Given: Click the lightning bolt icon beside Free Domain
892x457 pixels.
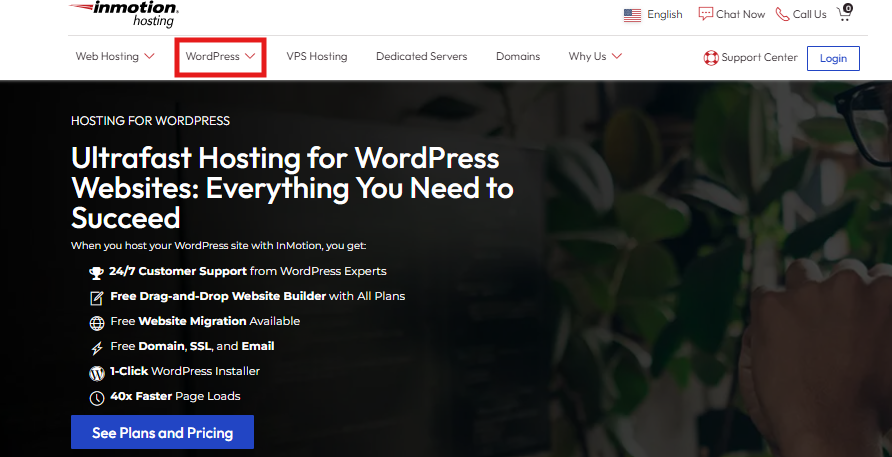Looking at the screenshot, I should coord(97,348).
